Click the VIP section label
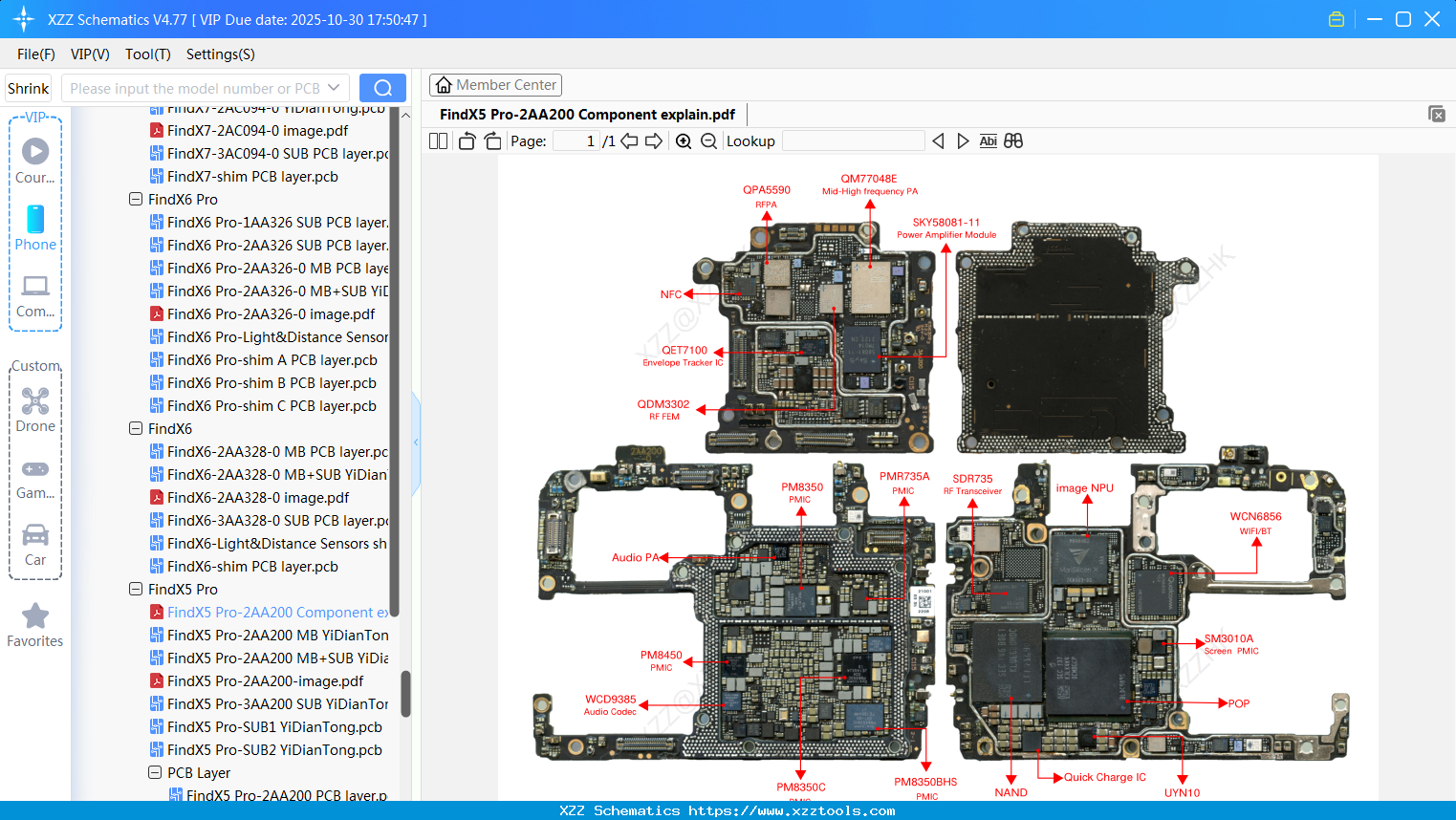The width and height of the screenshot is (1456, 820). 35,117
